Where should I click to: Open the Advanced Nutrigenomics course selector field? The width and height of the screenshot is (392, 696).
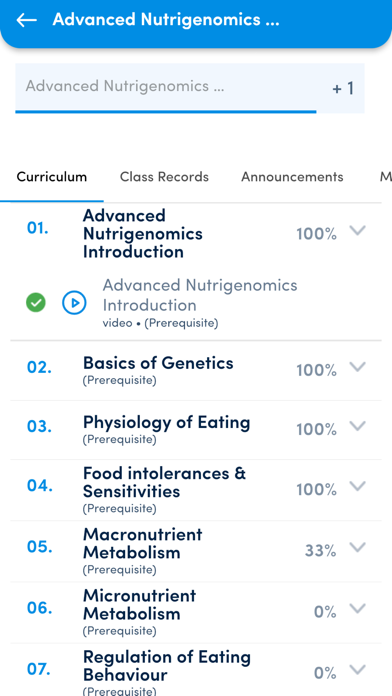point(190,87)
